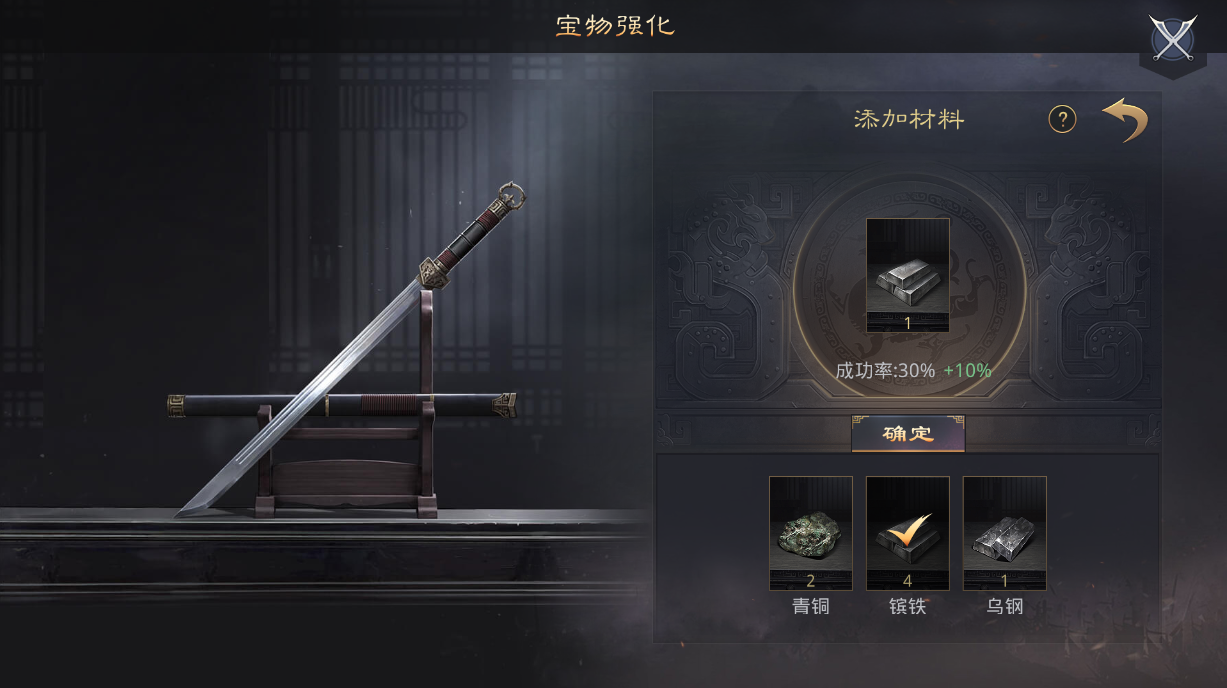Viewport: 1227px width, 688px height.
Task: Select the 乌钢 steel ingot material
Action: click(x=1005, y=533)
